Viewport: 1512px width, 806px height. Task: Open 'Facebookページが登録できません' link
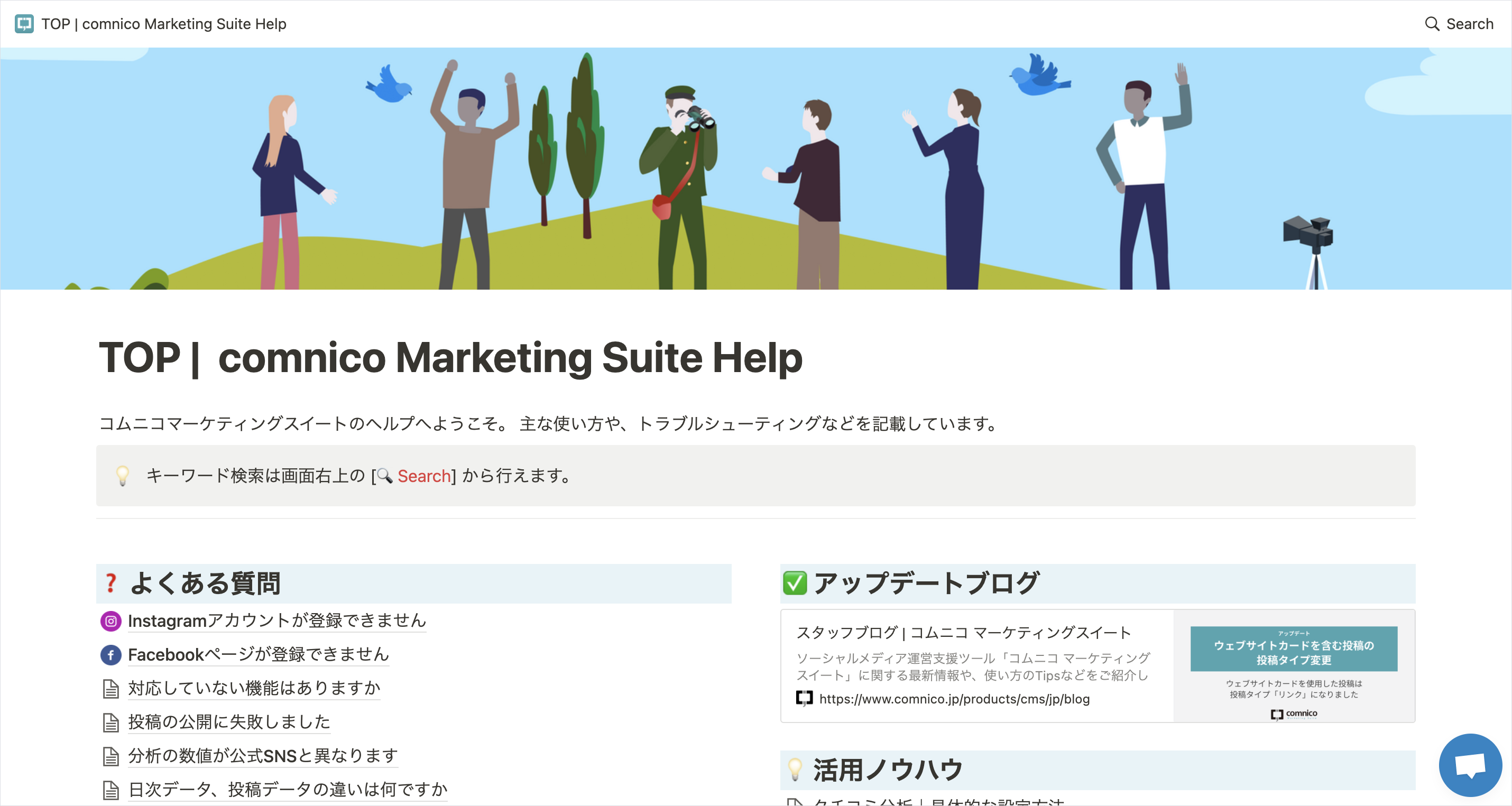pos(259,655)
